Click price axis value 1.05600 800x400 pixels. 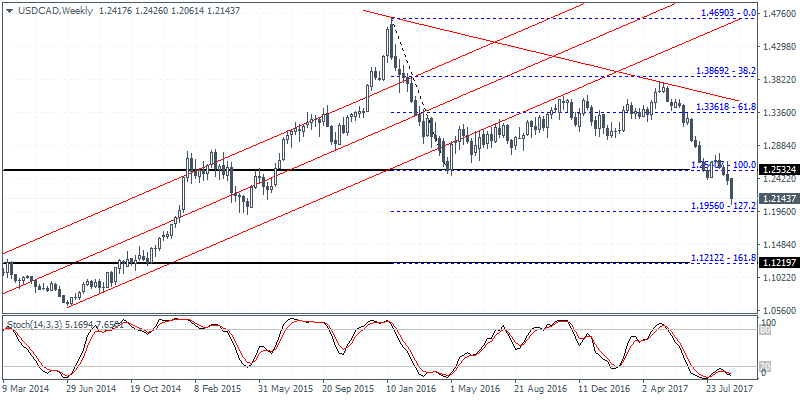pos(779,310)
